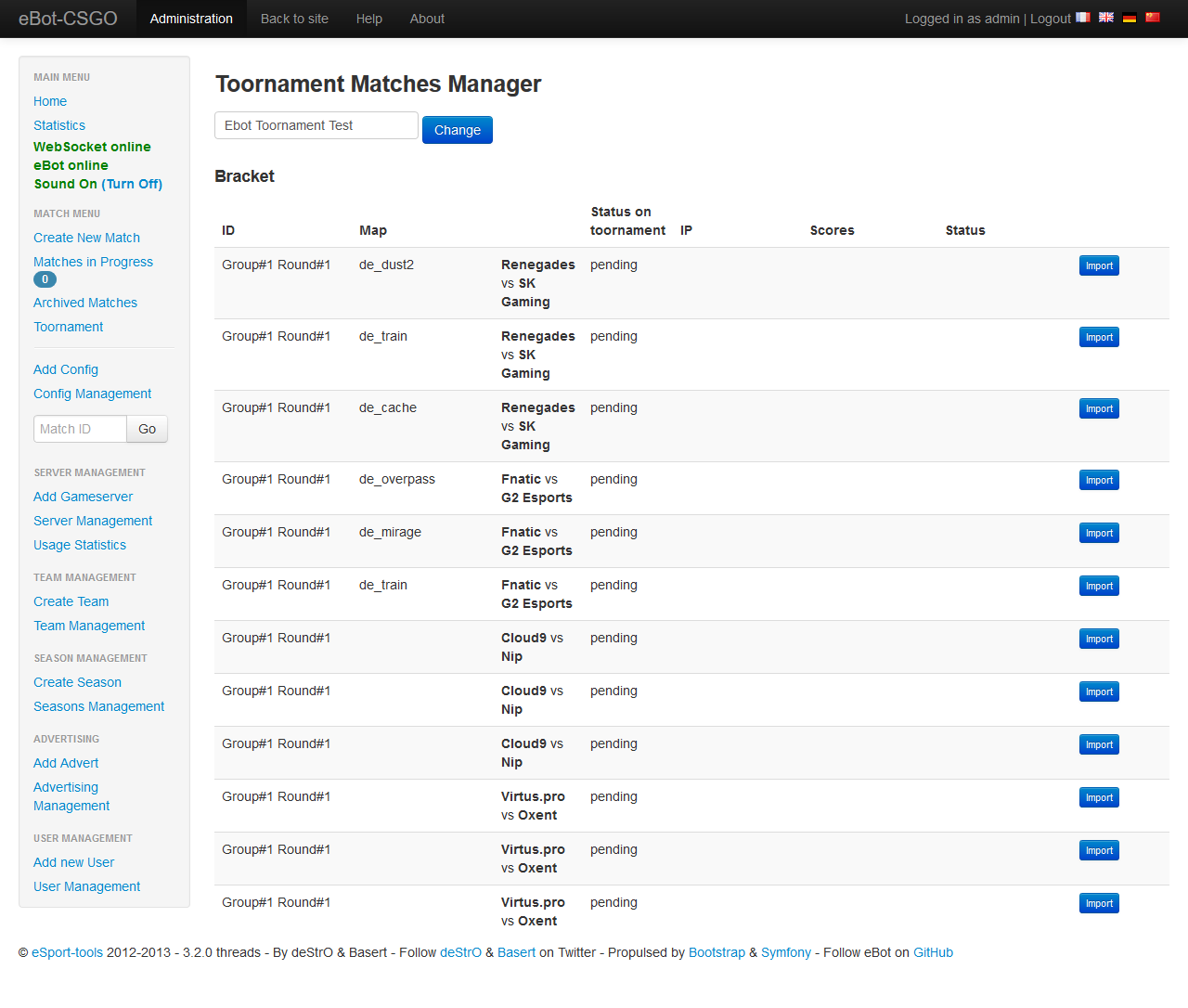
Task: Open Archived Matches in the sidebar
Action: click(85, 303)
